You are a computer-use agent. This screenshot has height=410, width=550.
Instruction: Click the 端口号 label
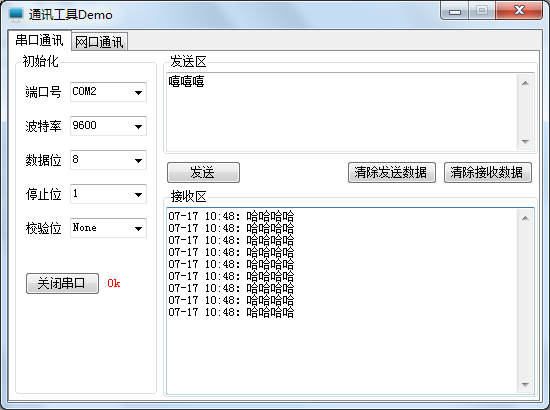(43, 92)
